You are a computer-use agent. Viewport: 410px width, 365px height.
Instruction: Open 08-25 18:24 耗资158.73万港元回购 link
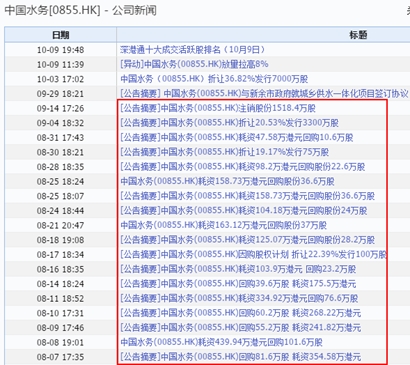[x=227, y=181]
